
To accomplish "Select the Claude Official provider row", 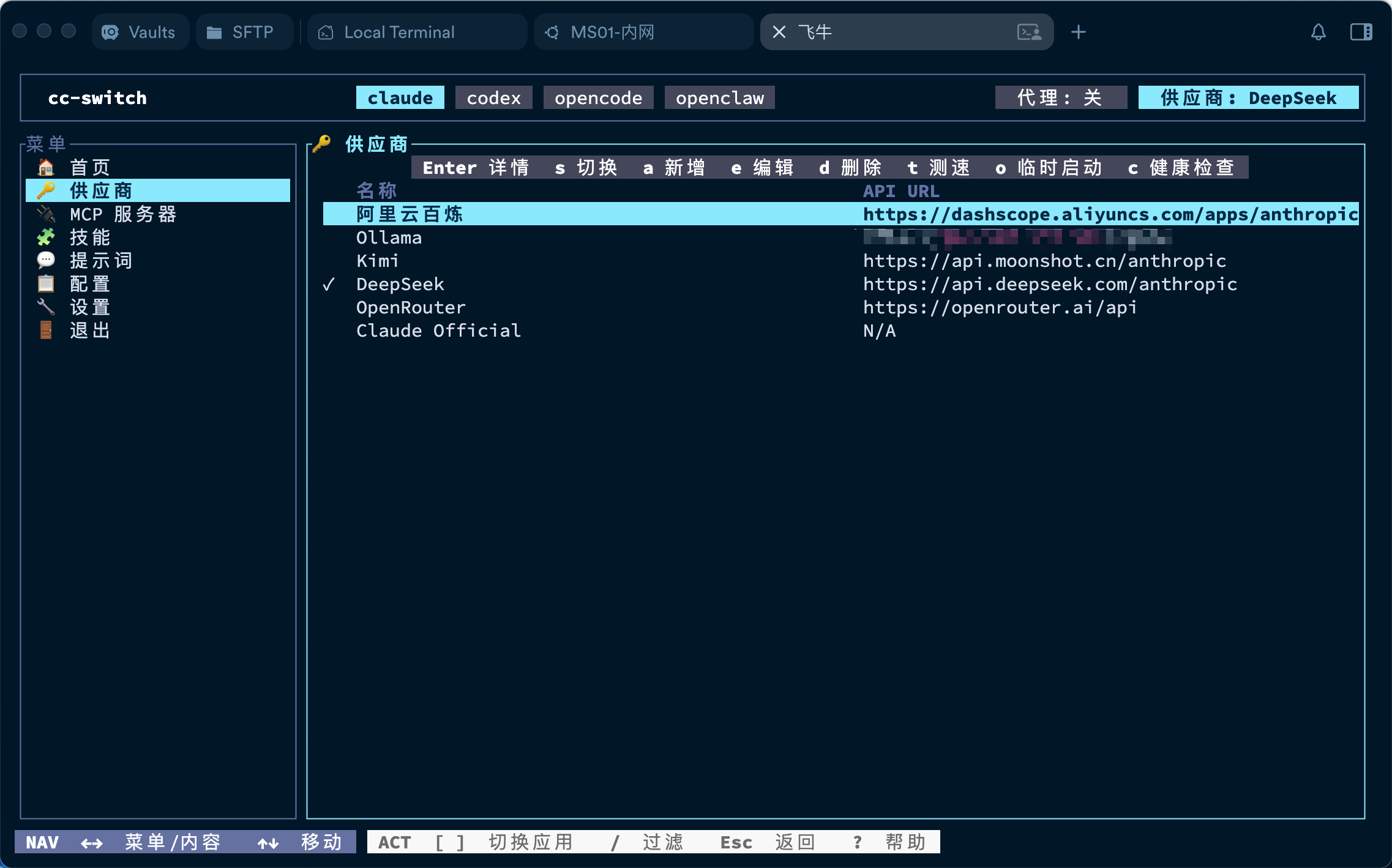I will pos(841,330).
